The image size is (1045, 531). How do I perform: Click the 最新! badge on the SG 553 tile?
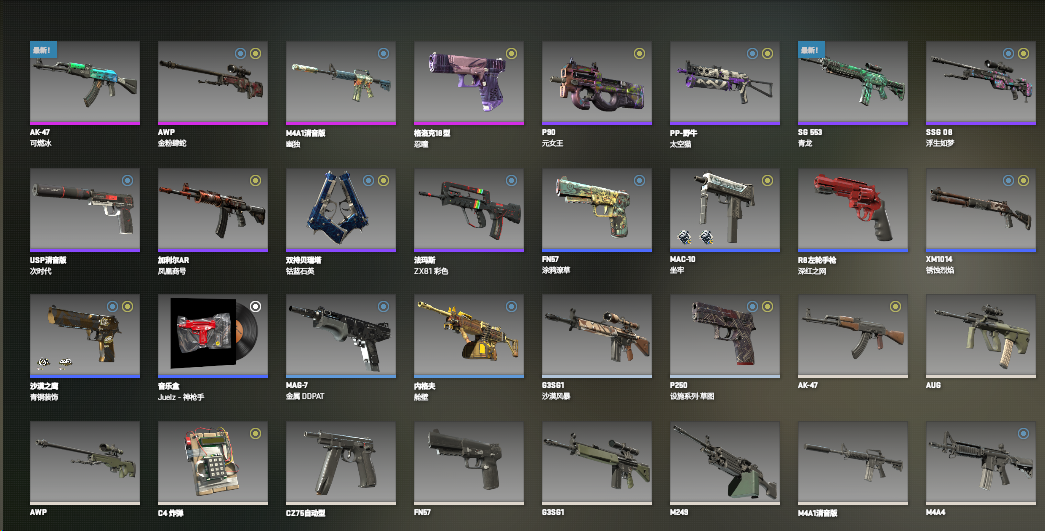pyautogui.click(x=811, y=50)
